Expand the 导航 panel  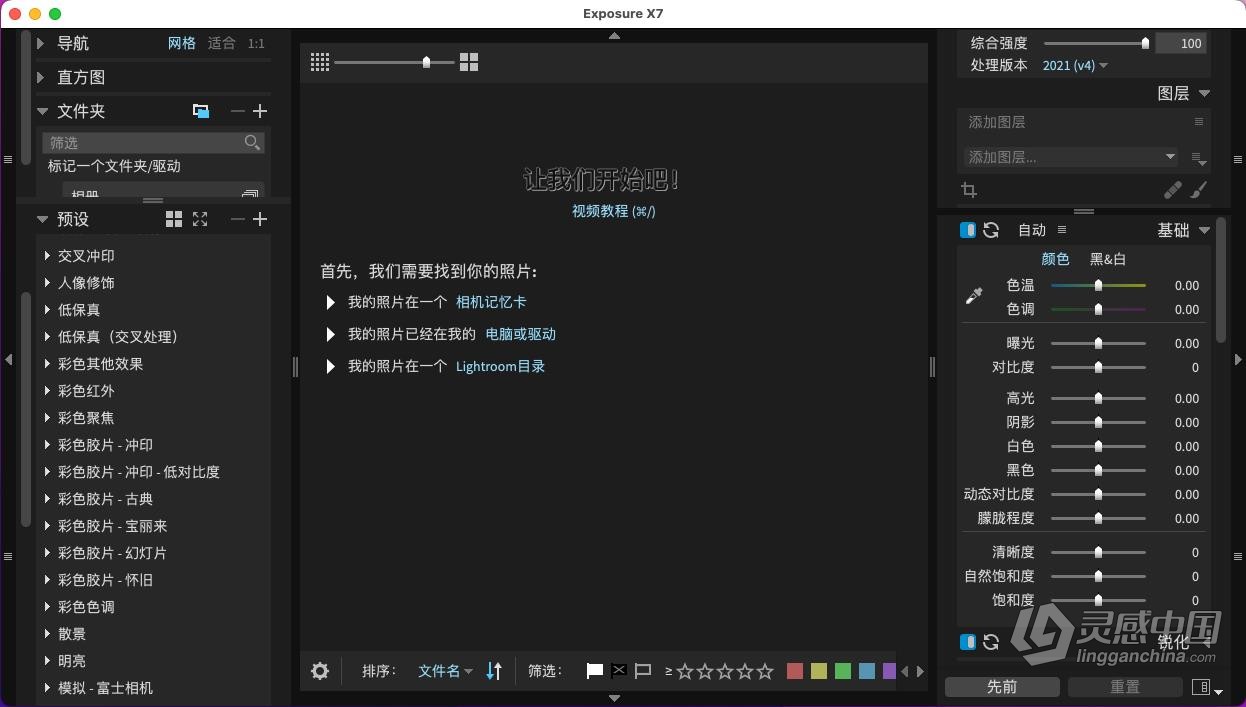coord(41,43)
